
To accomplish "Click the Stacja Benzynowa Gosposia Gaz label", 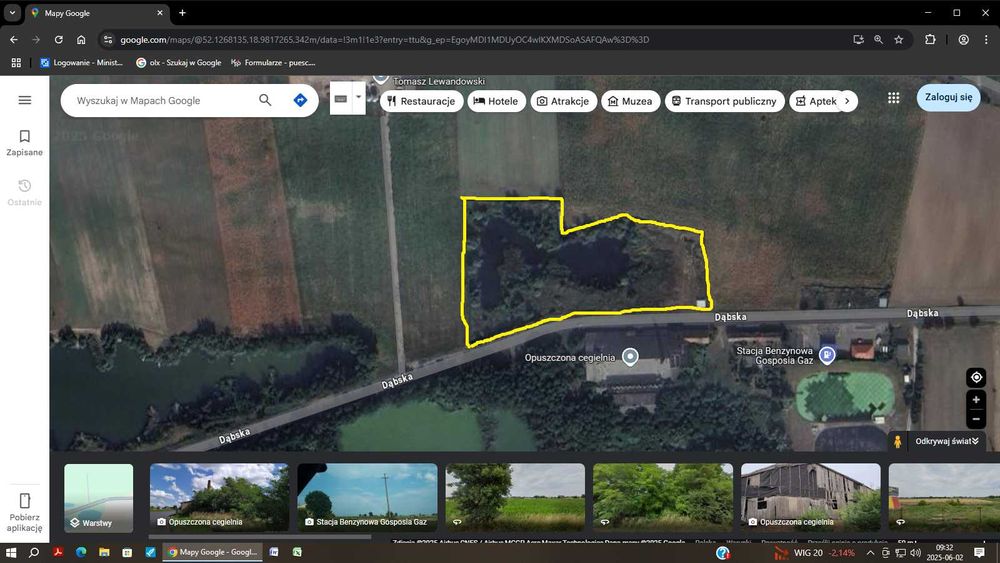I will click(774, 356).
